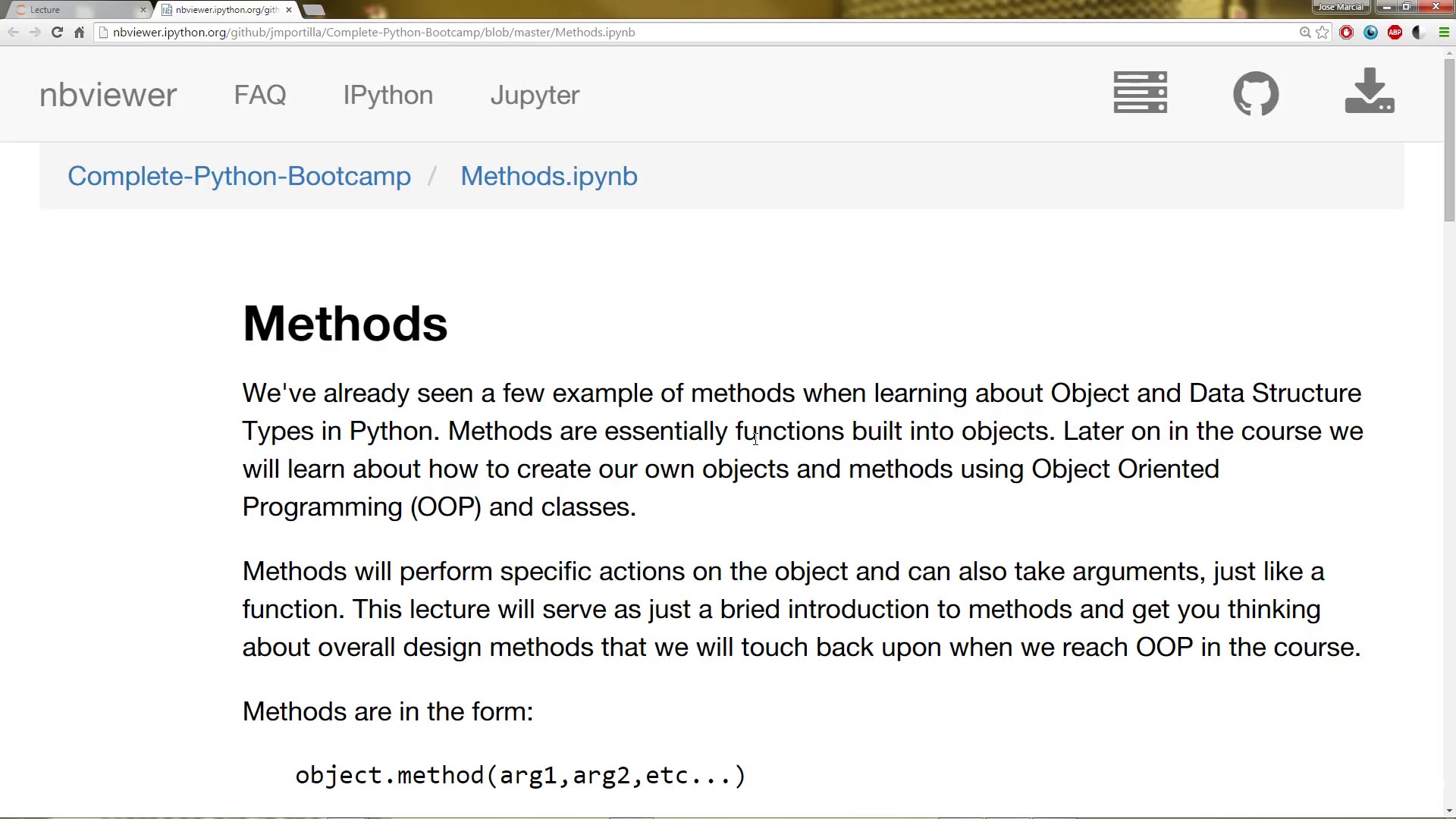Click the blue eye extension icon
The image size is (1456, 819).
click(1370, 33)
